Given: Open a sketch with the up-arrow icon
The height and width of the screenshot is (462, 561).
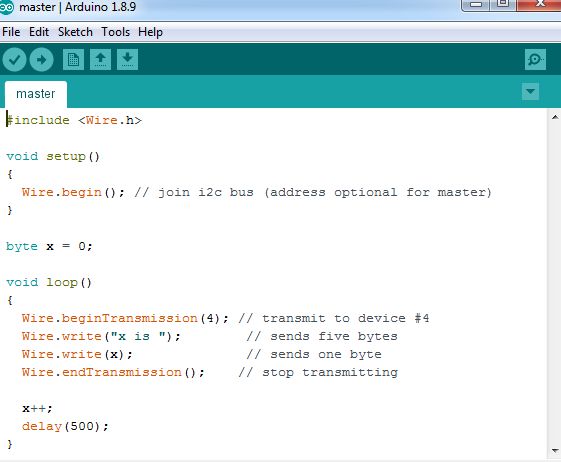Looking at the screenshot, I should pyautogui.click(x=100, y=59).
